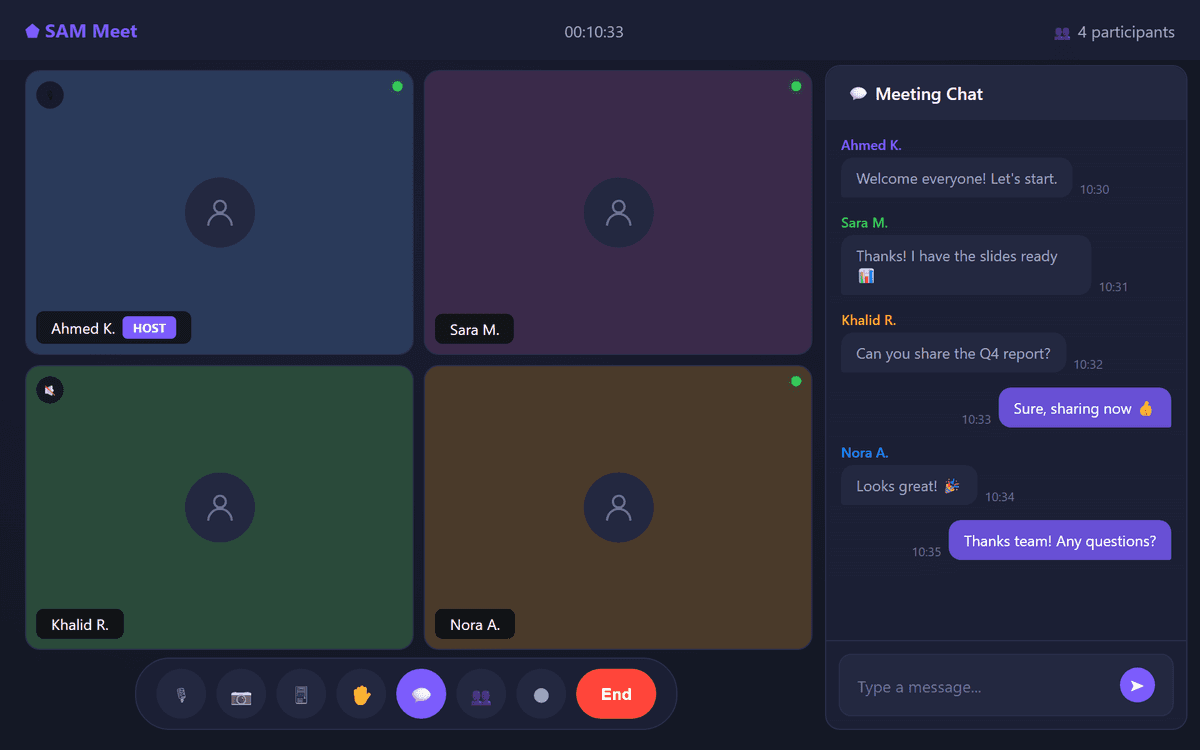This screenshot has width=1200, height=750.
Task: Unmute Khalid R.'s muted mic indicator
Action: 50,390
